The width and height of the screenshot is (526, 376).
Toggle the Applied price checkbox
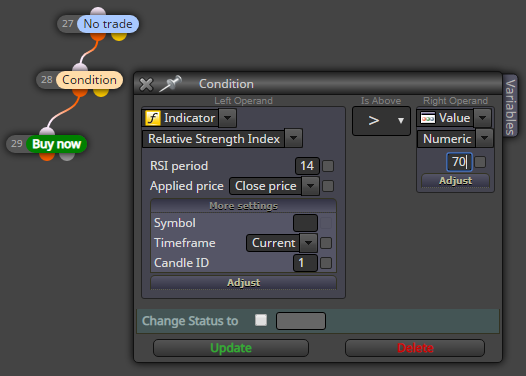point(328,186)
